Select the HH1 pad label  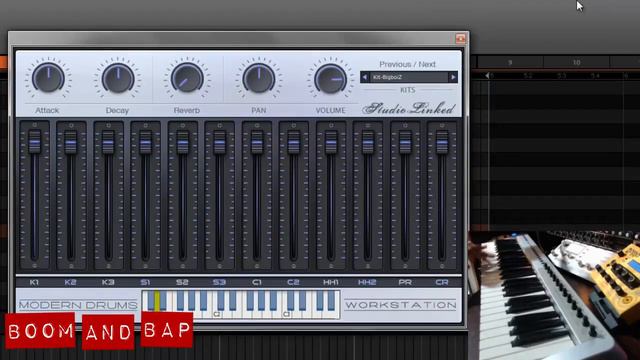coord(331,282)
